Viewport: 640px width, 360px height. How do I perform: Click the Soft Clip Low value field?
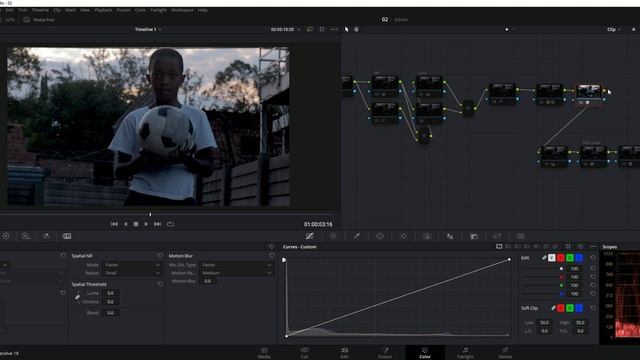(x=544, y=322)
